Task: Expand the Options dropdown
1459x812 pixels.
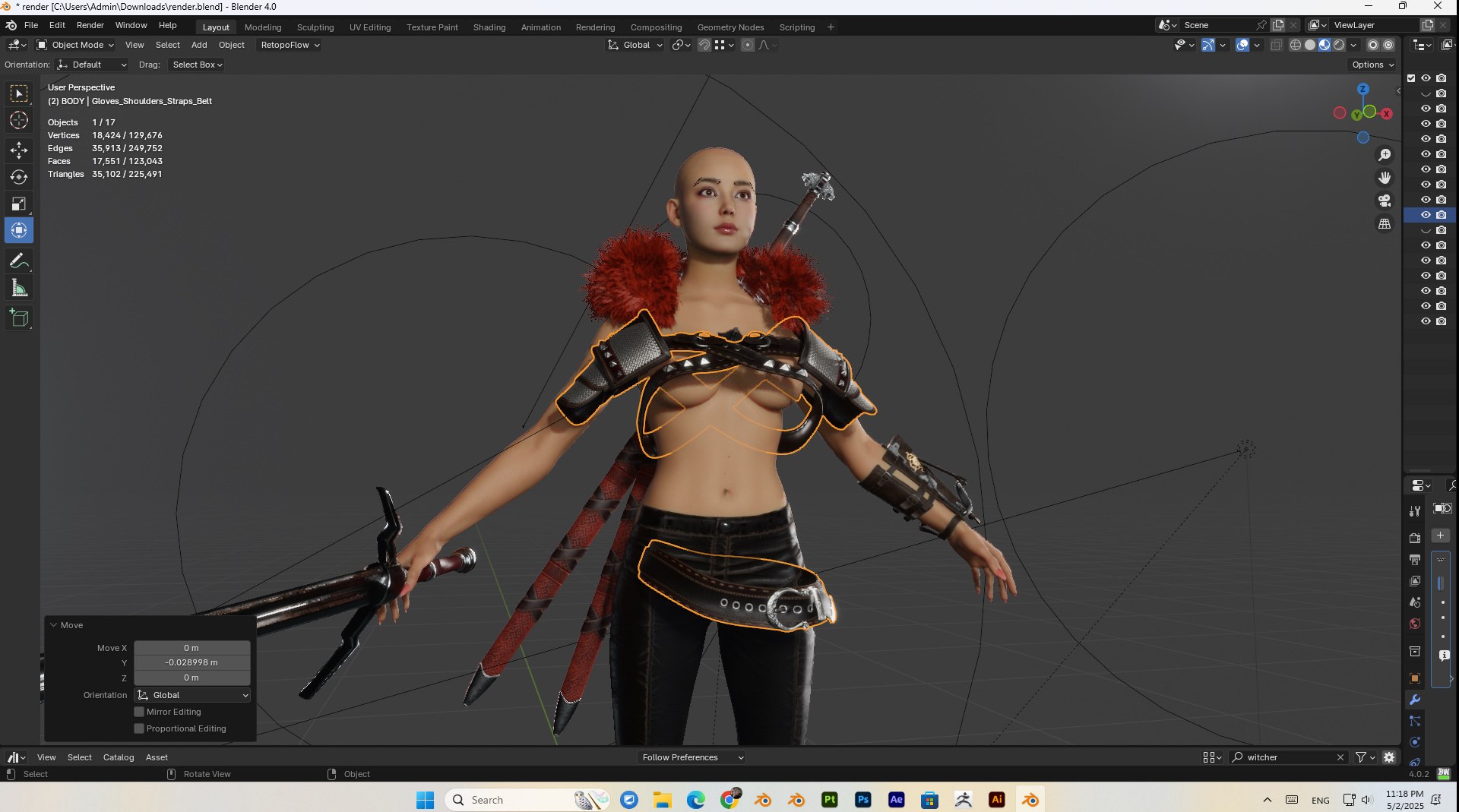Action: [1373, 65]
